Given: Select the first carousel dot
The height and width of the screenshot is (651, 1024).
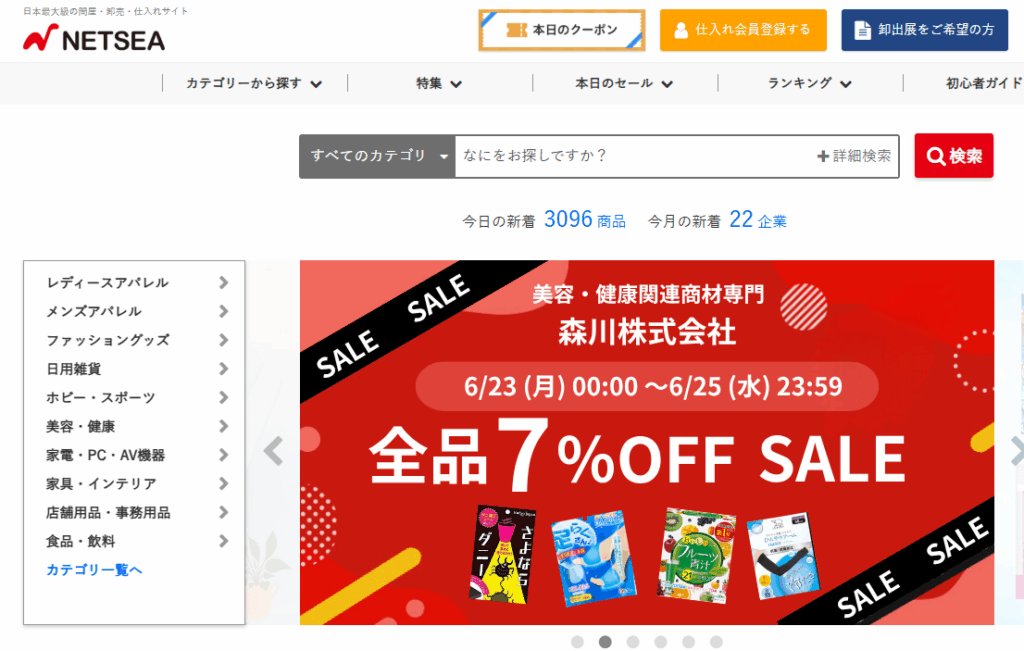Looking at the screenshot, I should (x=577, y=642).
